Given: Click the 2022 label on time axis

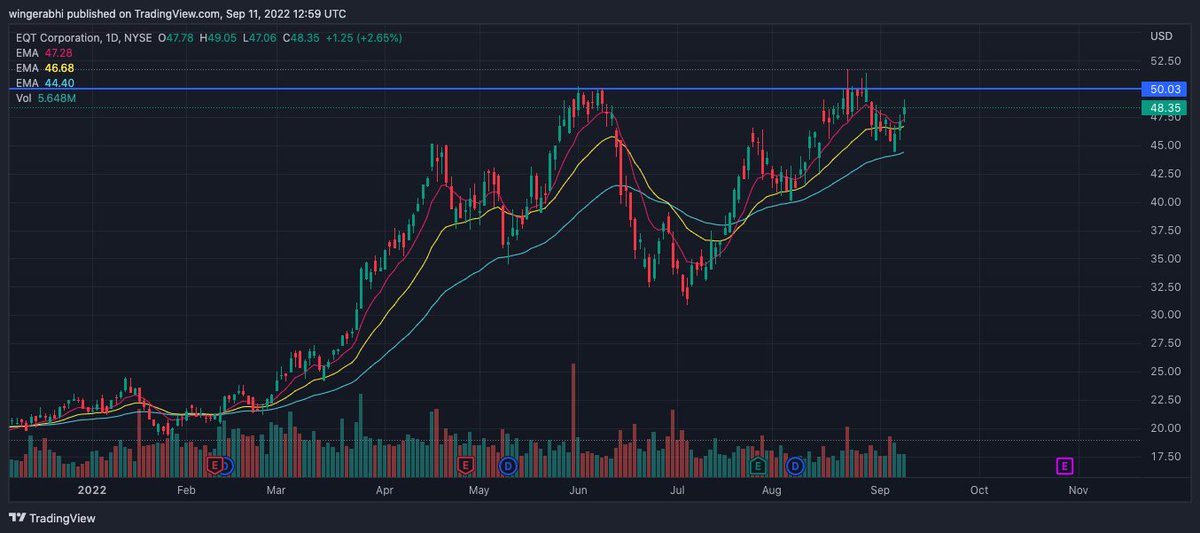Looking at the screenshot, I should [x=90, y=491].
